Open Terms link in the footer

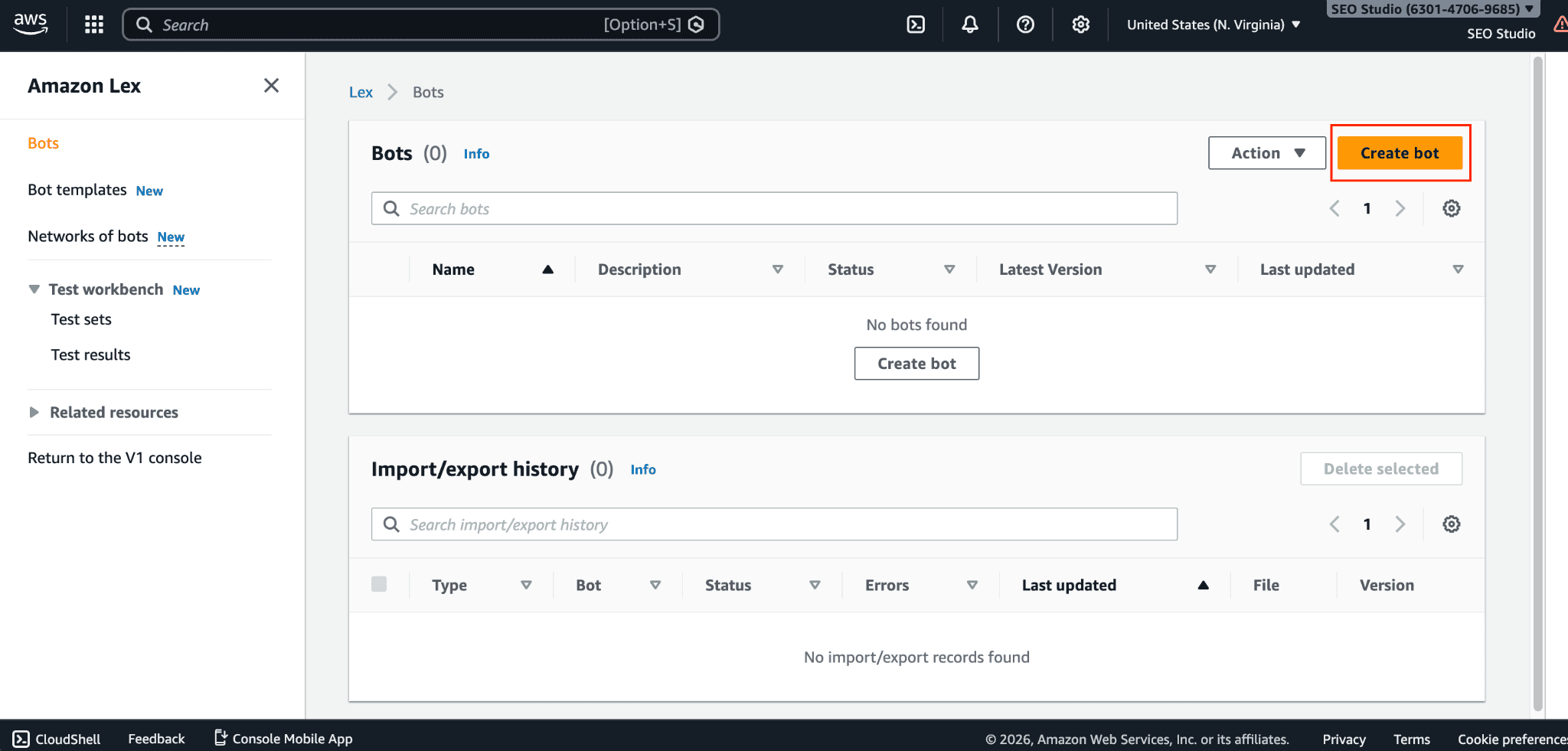coord(1412,739)
